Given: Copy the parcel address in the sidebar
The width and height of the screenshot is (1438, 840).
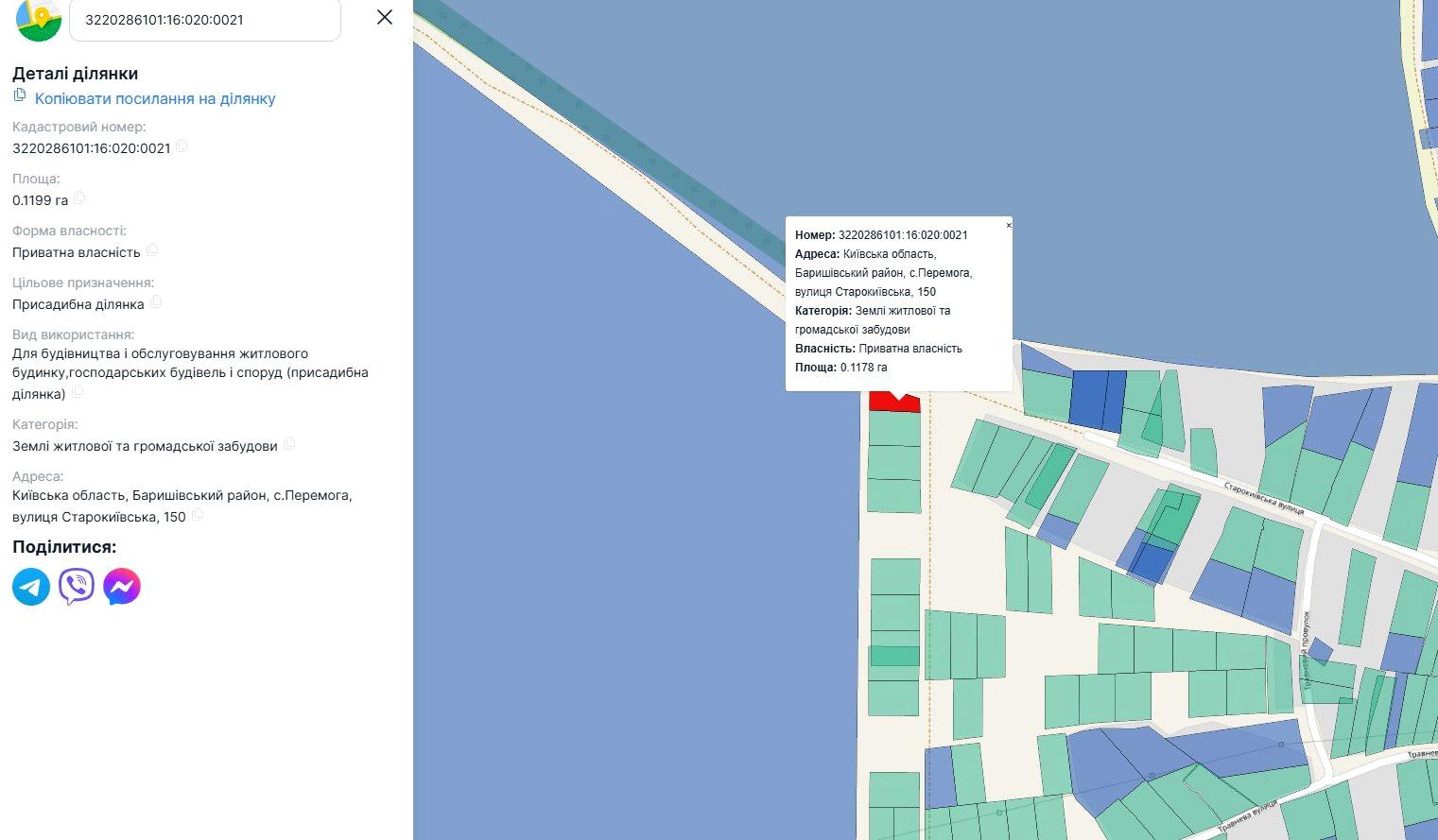Looking at the screenshot, I should point(198,515).
